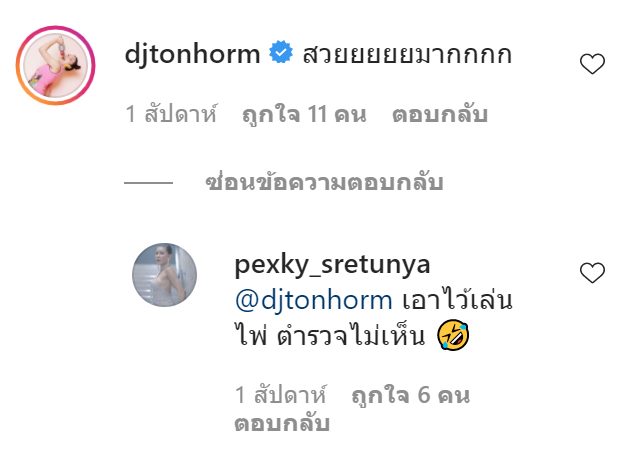
Task: Open djtonhorm's story from the ringed avatar
Action: [x=55, y=65]
